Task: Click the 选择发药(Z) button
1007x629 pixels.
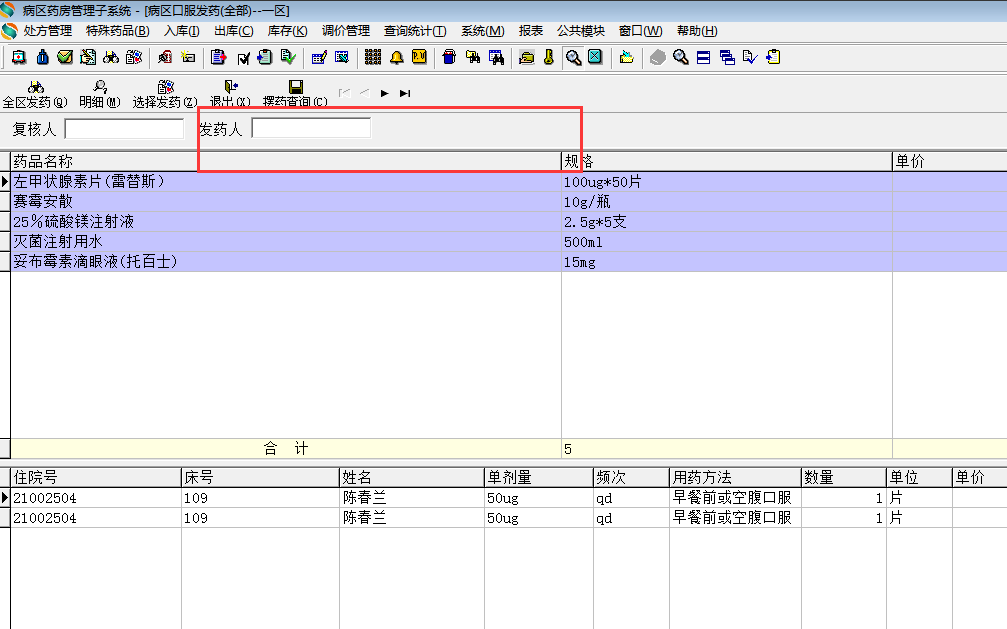Action: (165, 94)
